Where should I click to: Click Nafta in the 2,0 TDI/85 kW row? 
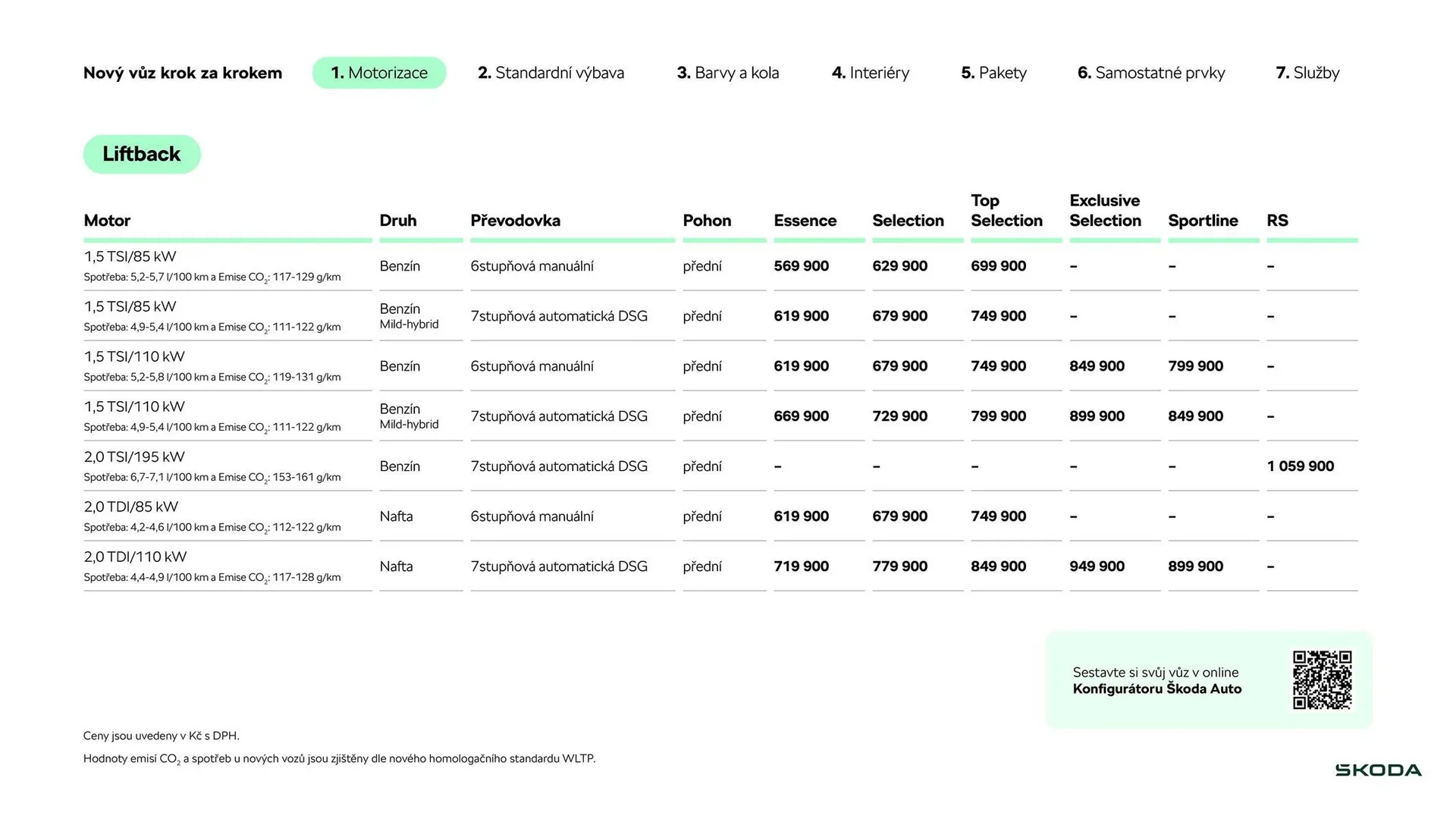(x=397, y=516)
